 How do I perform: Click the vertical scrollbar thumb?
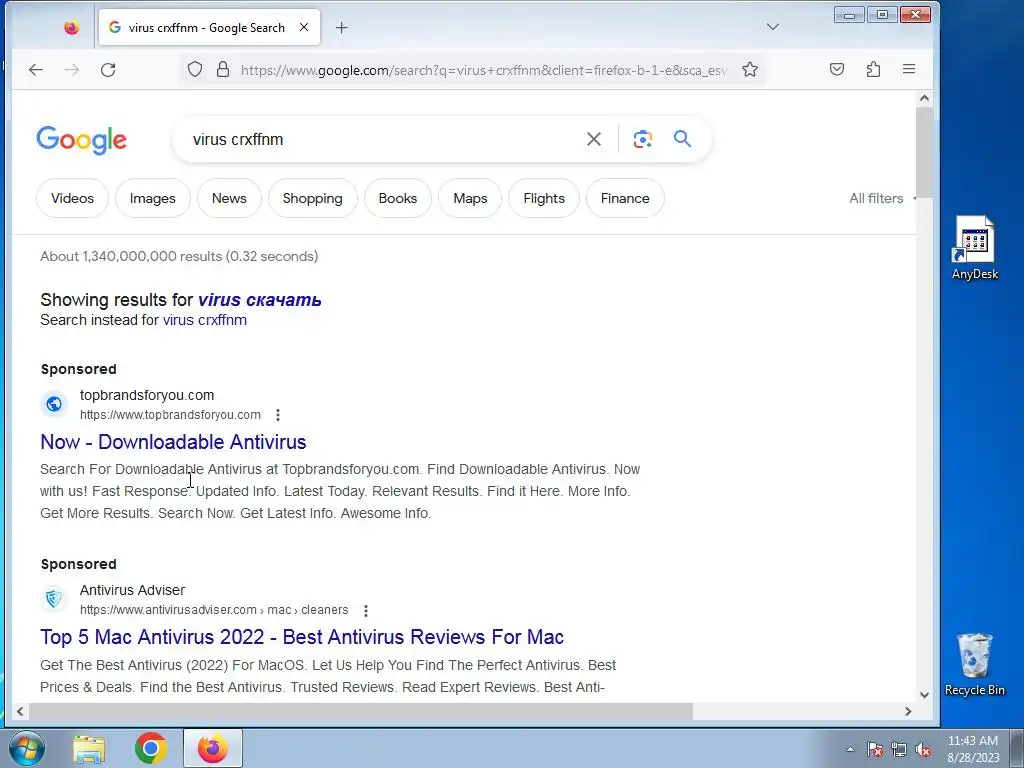(x=924, y=152)
